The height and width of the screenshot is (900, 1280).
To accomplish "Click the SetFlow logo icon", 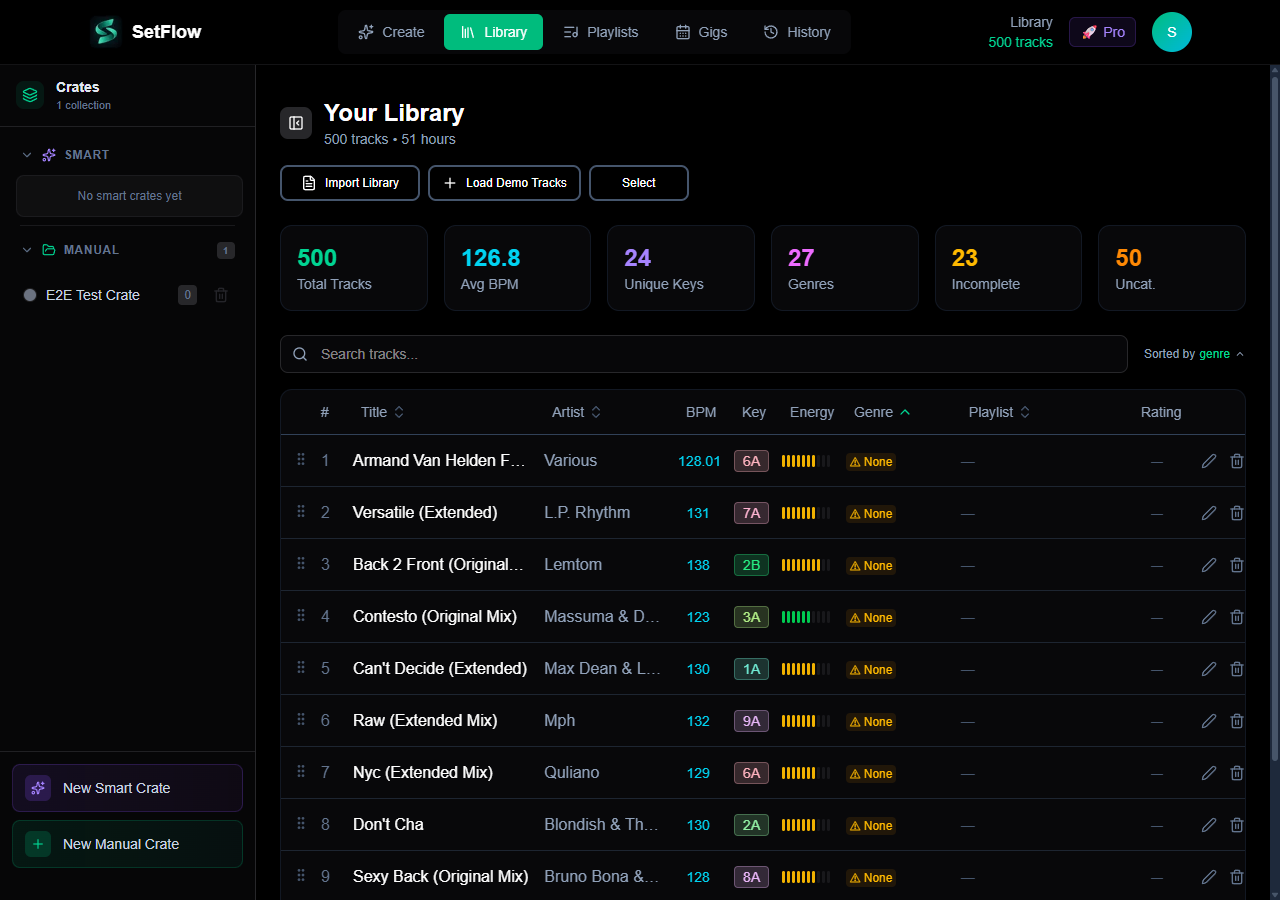I will point(104,31).
